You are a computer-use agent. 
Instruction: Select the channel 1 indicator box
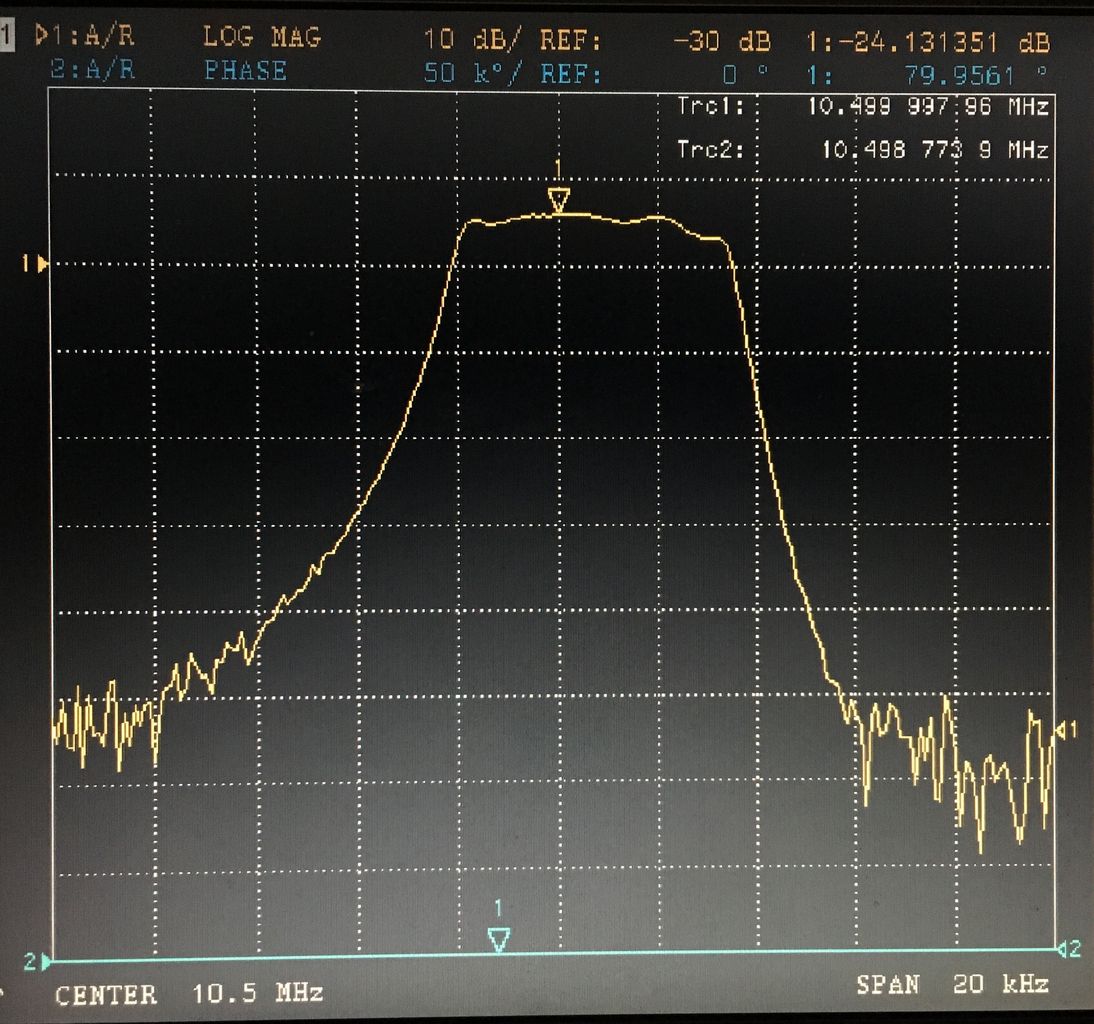(x=7, y=36)
